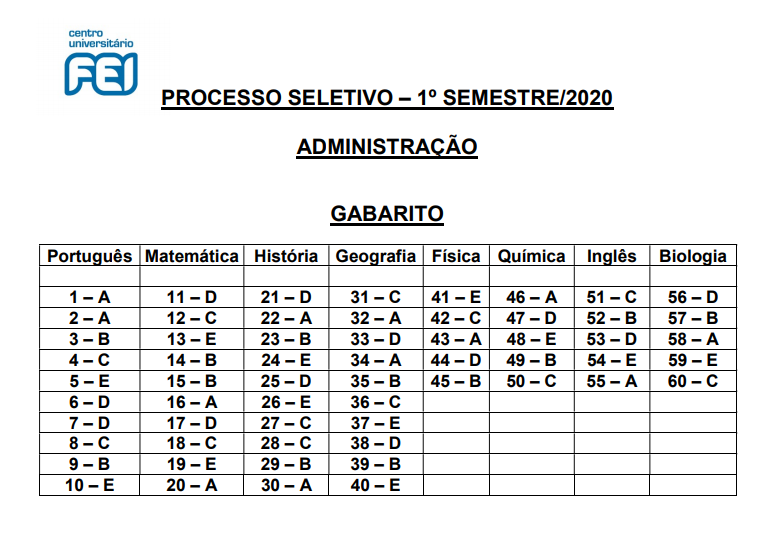Click the answer cell 20 – A
This screenshot has width=770, height=533.
tap(192, 485)
